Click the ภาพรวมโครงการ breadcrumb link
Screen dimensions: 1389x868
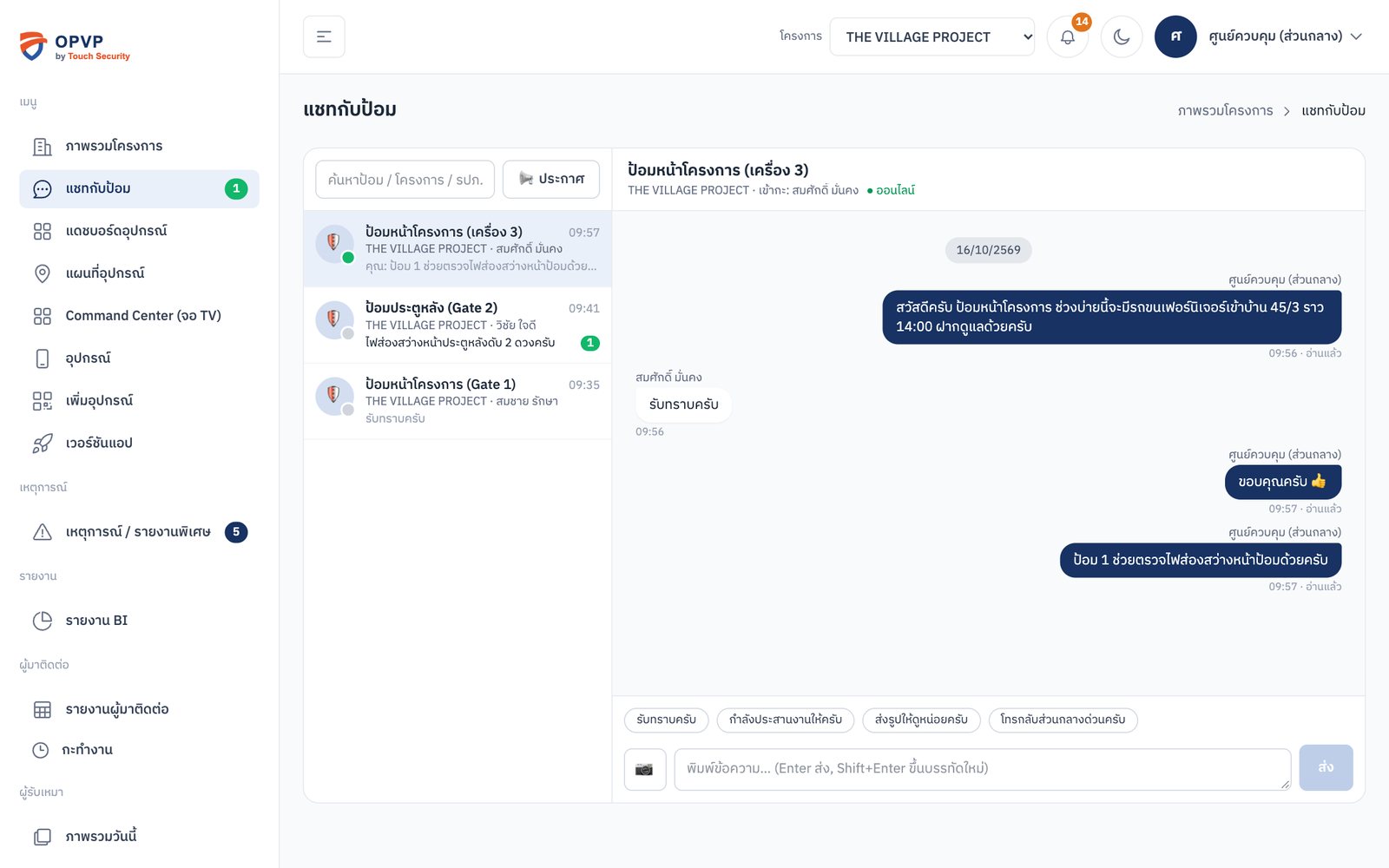tap(1225, 110)
